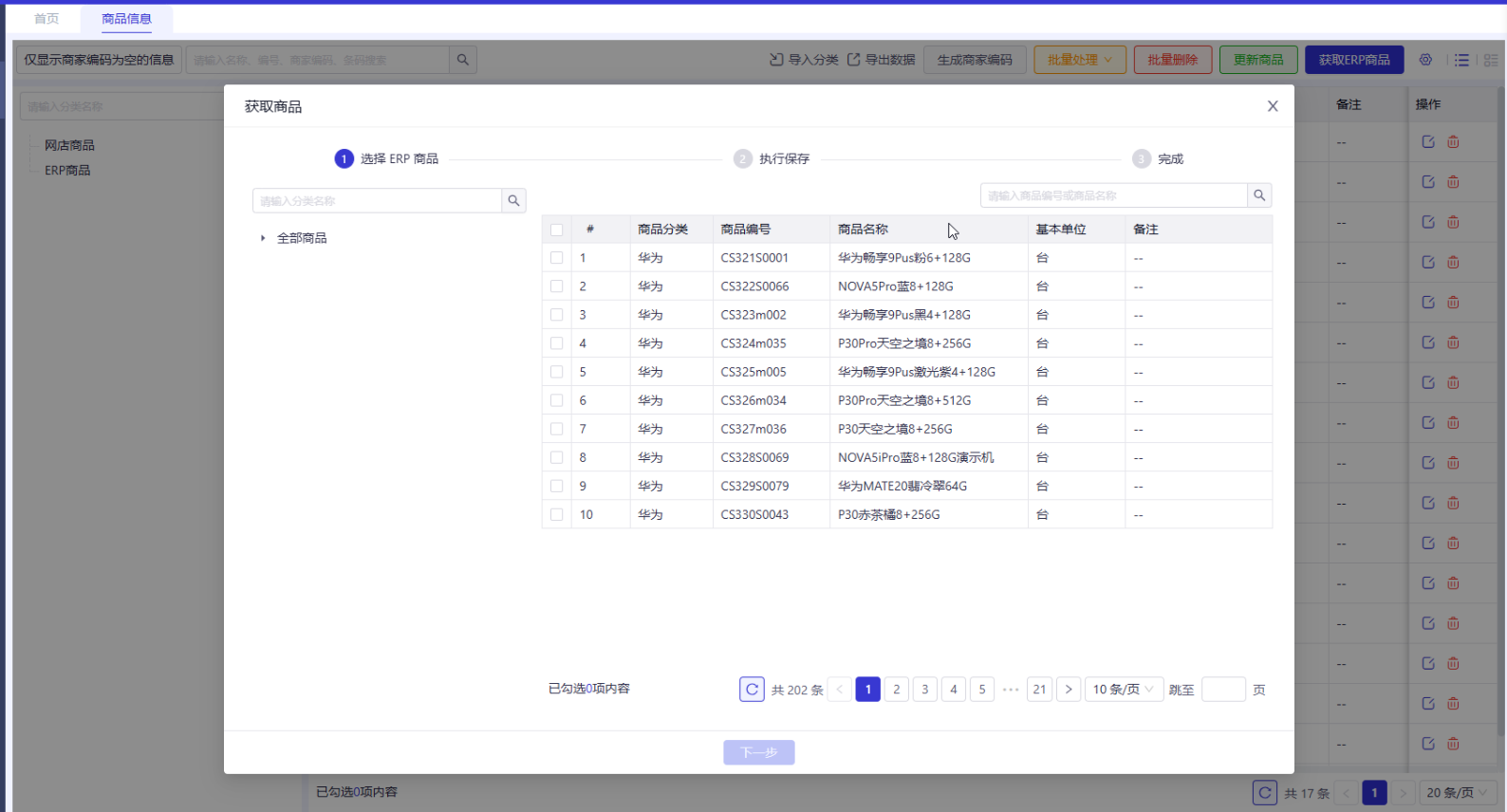Viewport: 1507px width, 812px height.
Task: Check the row for CS324m035
Action: 556,343
